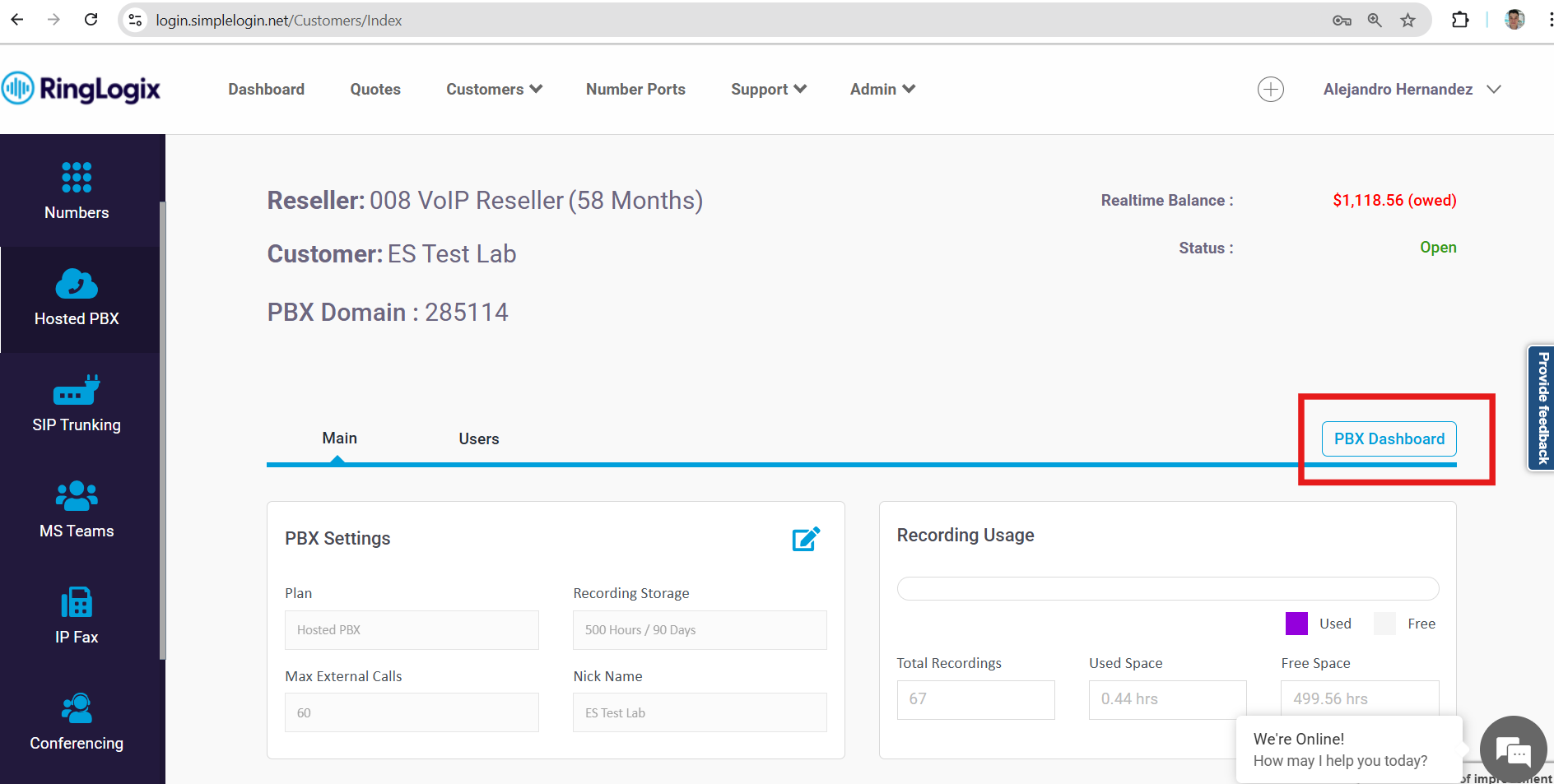
Task: Open the SIP Trunking section
Action: coord(77,404)
